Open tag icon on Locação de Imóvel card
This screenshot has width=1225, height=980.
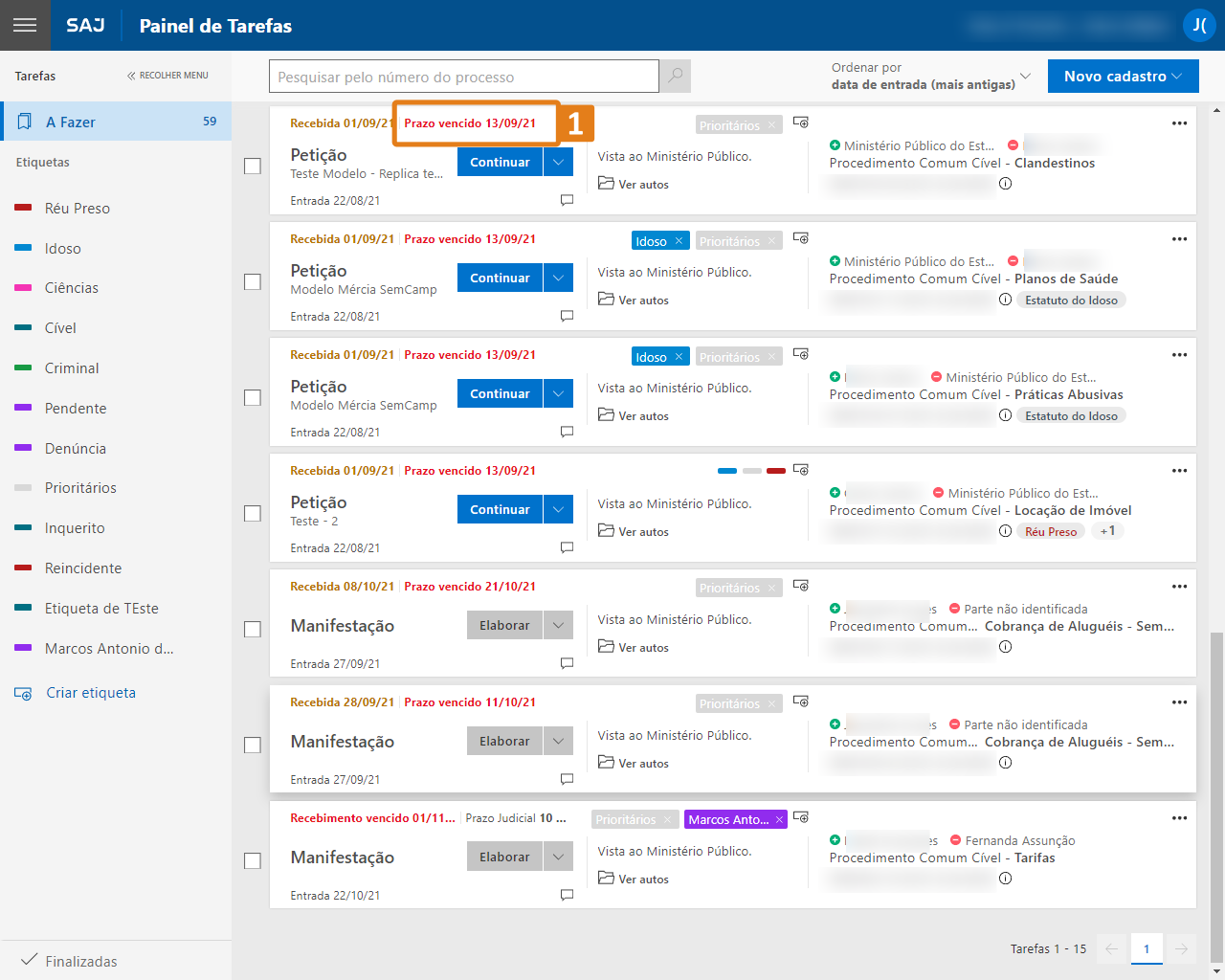point(801,470)
